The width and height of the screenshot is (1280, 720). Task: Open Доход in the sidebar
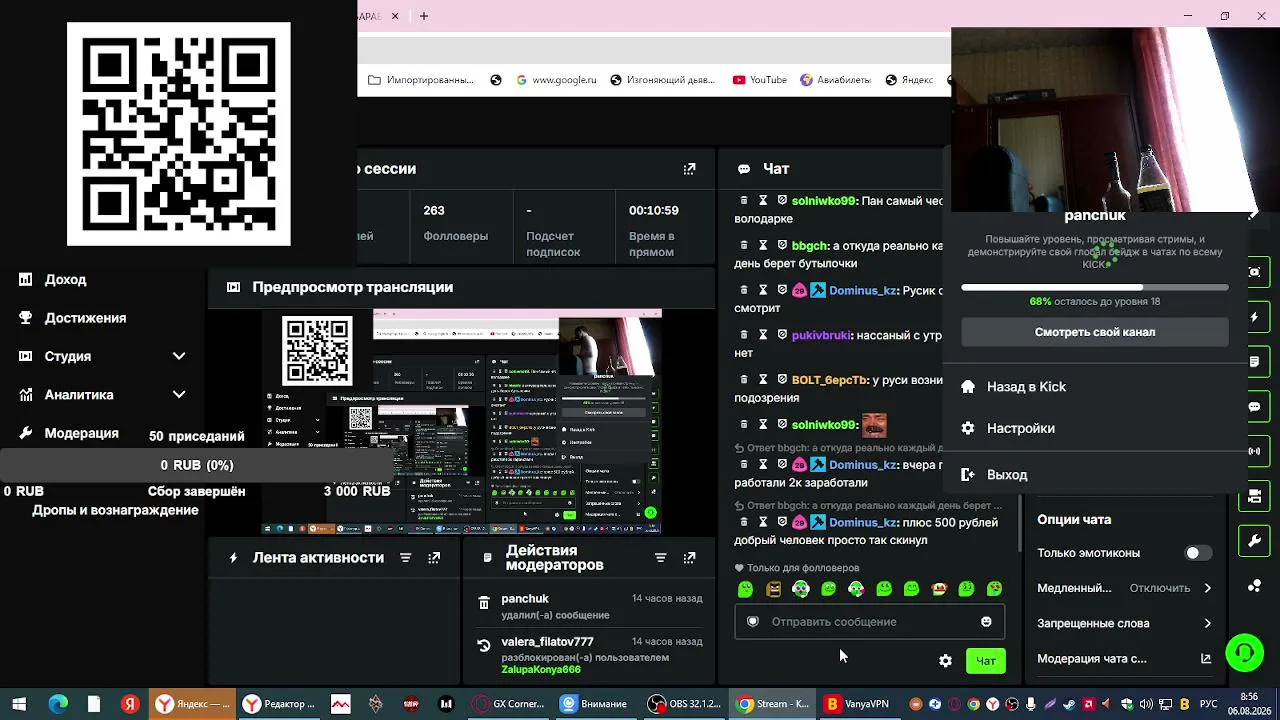(65, 280)
